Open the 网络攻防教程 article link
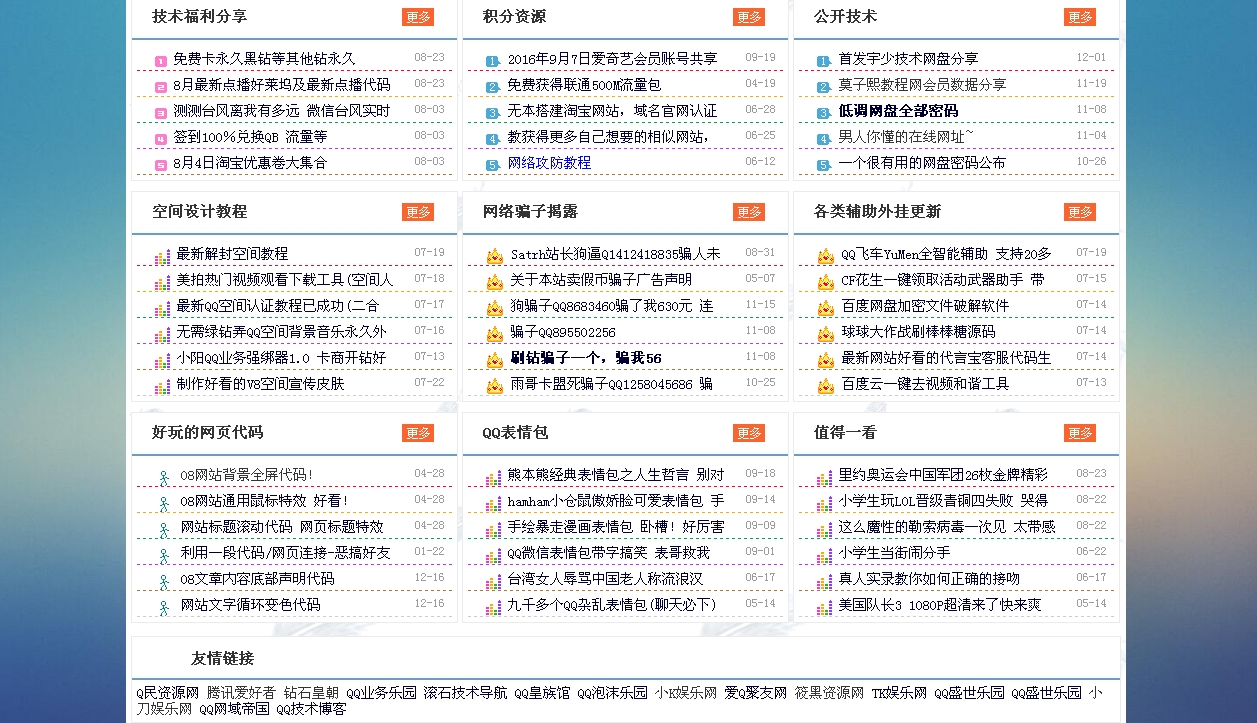Image resolution: width=1257 pixels, height=723 pixels. (549, 163)
